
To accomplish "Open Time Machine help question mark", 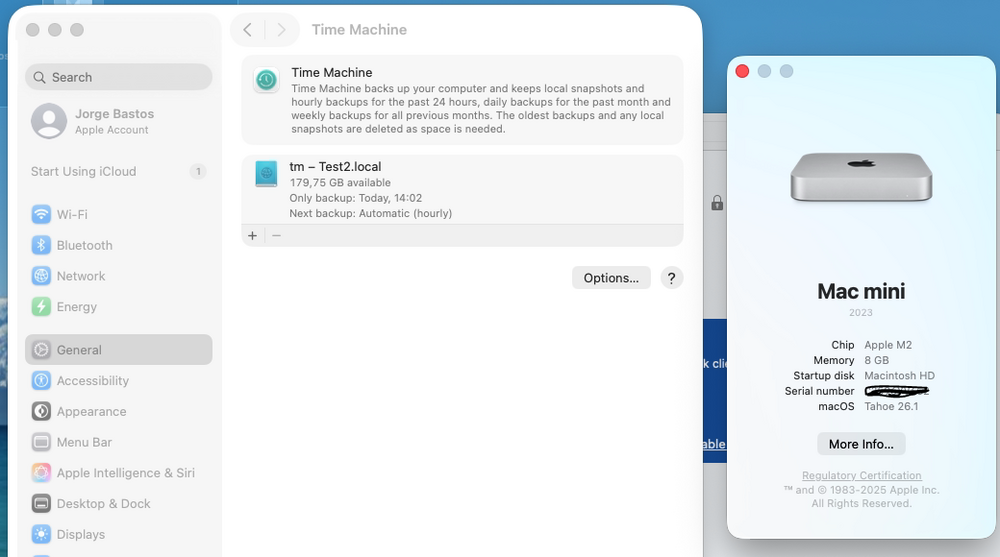I will (672, 278).
